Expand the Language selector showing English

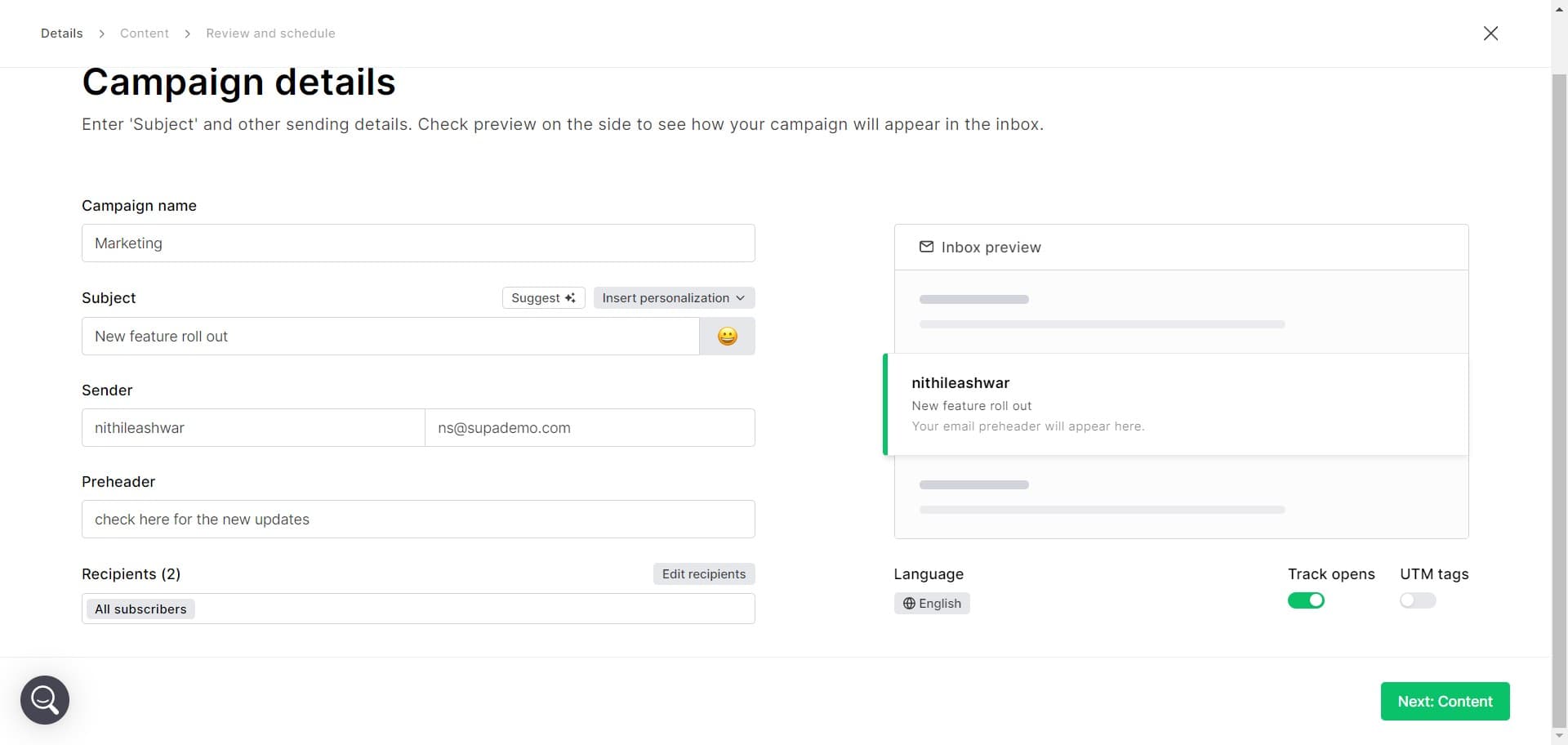tap(932, 603)
